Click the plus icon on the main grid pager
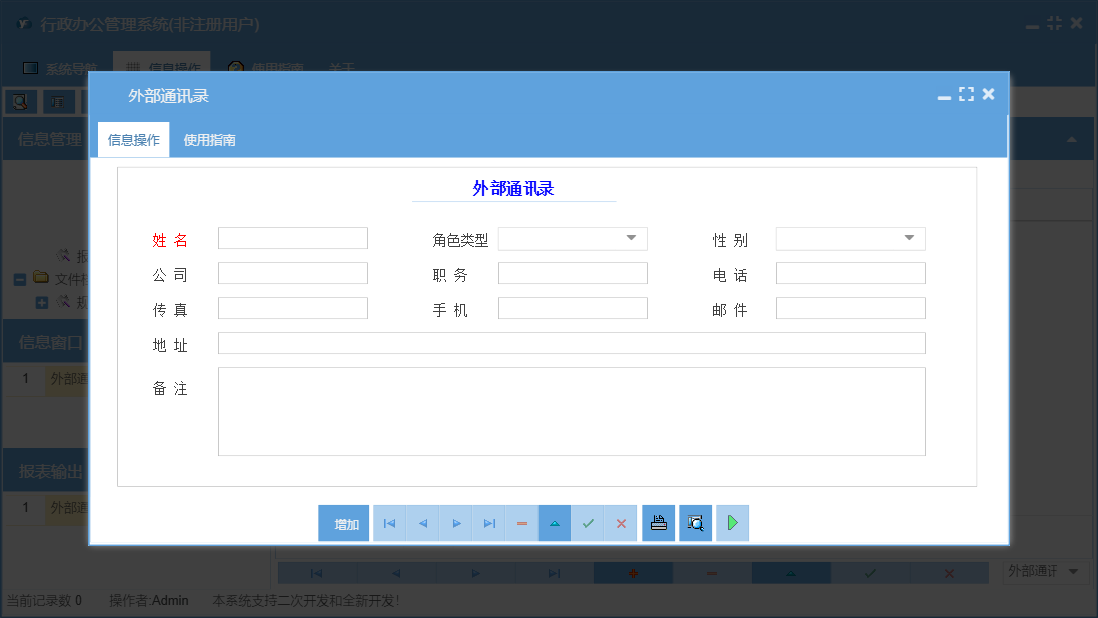 click(x=633, y=572)
